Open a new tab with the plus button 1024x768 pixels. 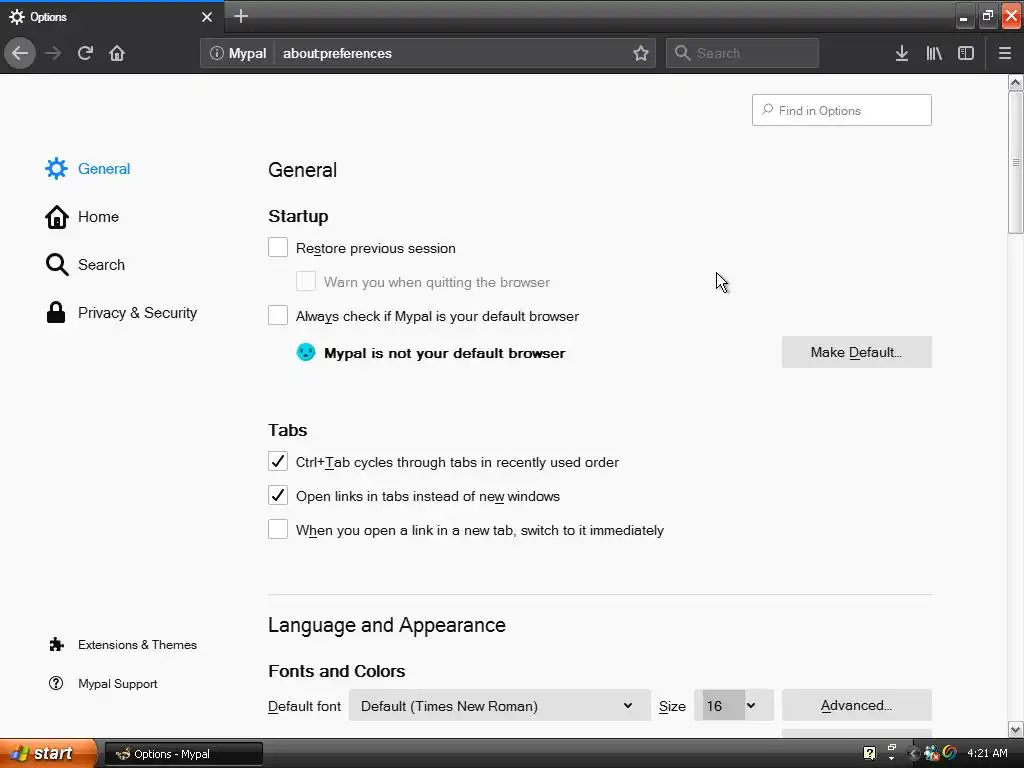coord(241,16)
